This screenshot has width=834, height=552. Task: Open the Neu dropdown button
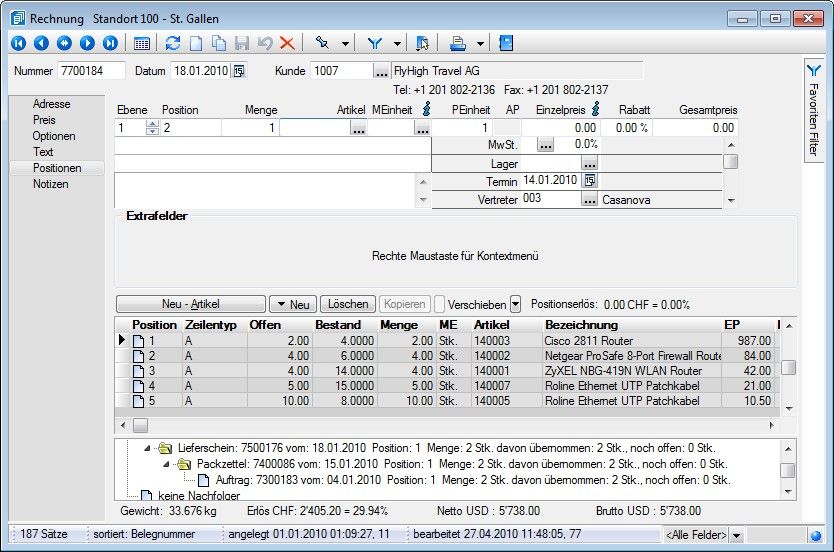[x=293, y=304]
